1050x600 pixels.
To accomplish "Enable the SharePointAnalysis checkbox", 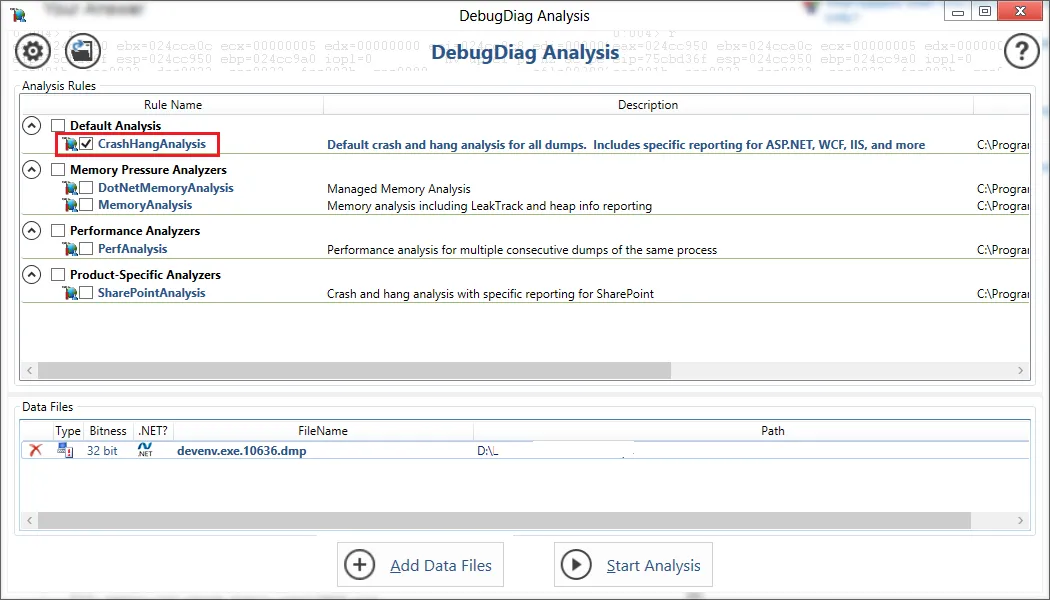I will [86, 293].
